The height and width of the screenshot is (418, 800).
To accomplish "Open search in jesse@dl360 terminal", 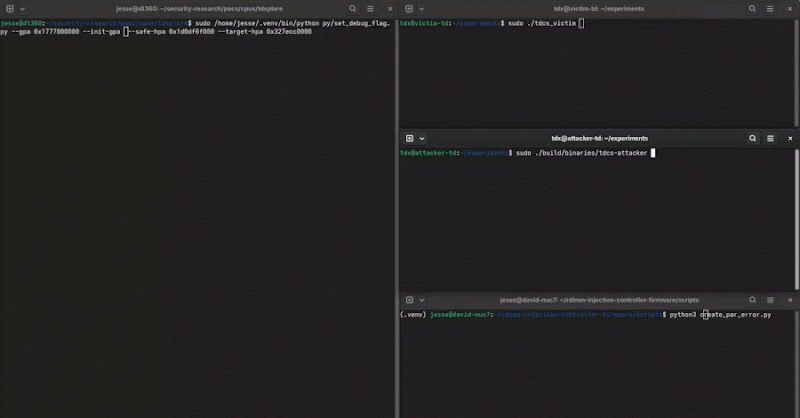I will (x=353, y=9).
